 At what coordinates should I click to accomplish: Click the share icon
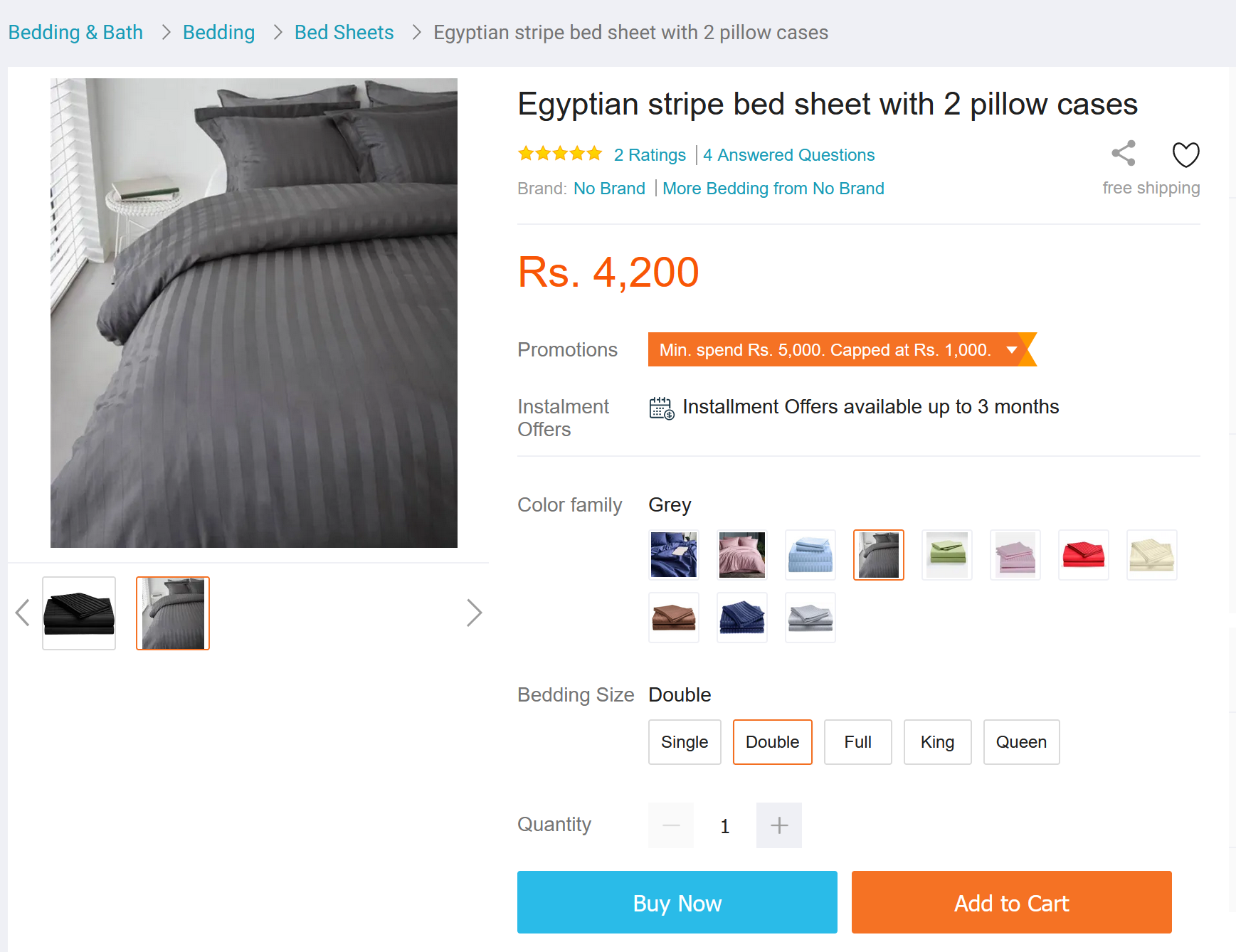(x=1124, y=153)
